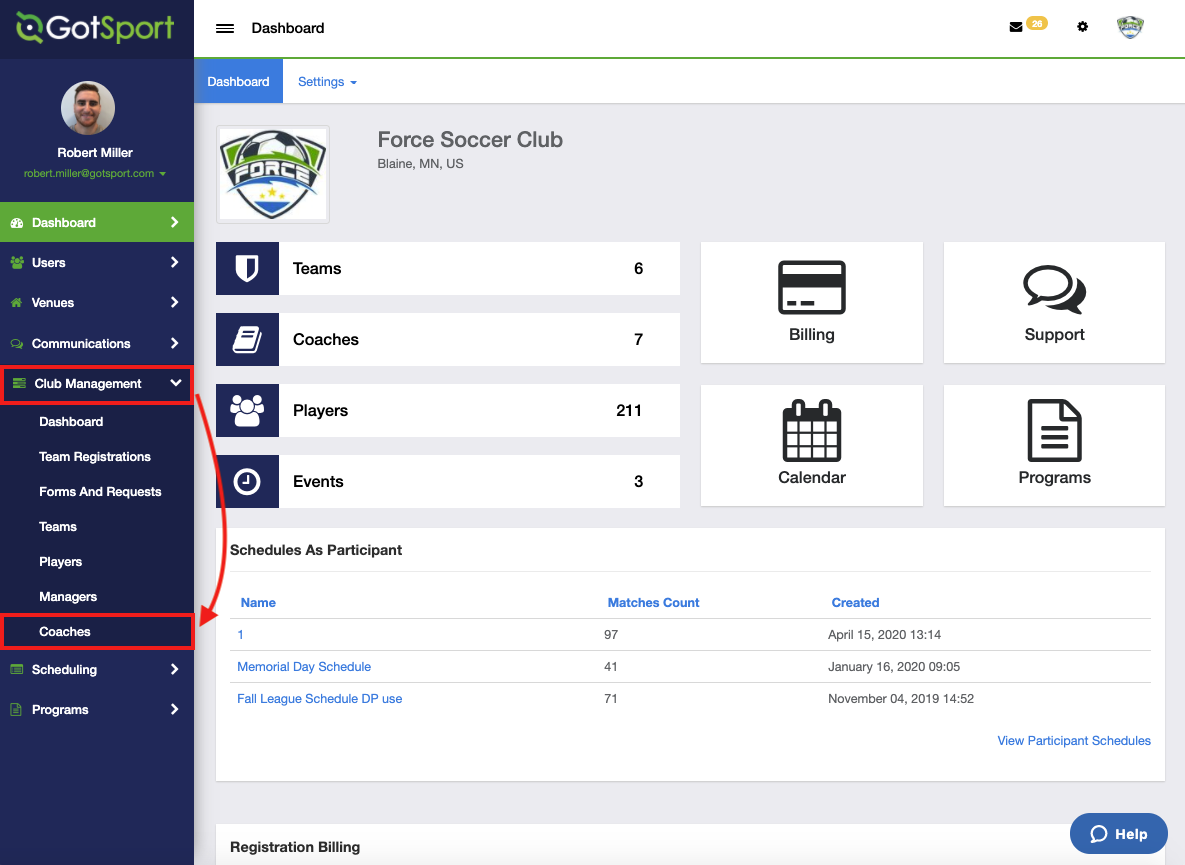Open the gear settings icon

[x=1082, y=27]
